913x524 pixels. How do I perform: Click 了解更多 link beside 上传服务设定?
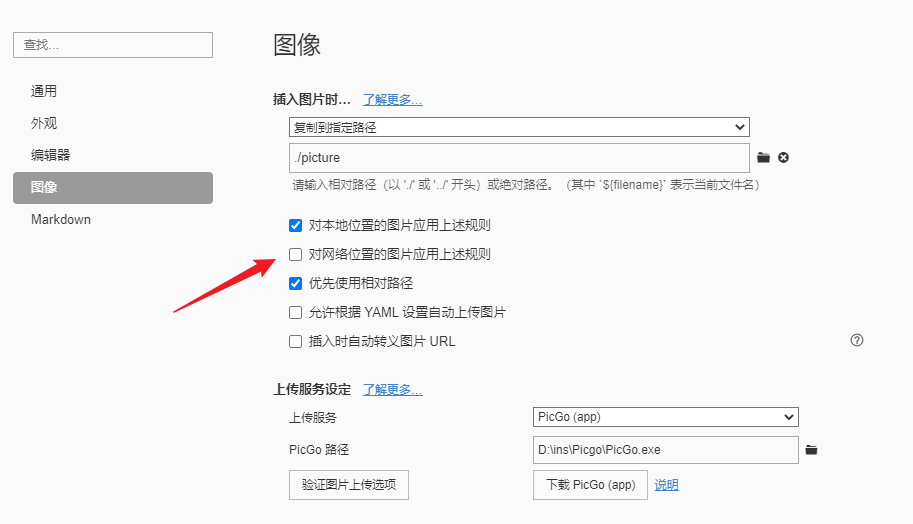[x=392, y=390]
